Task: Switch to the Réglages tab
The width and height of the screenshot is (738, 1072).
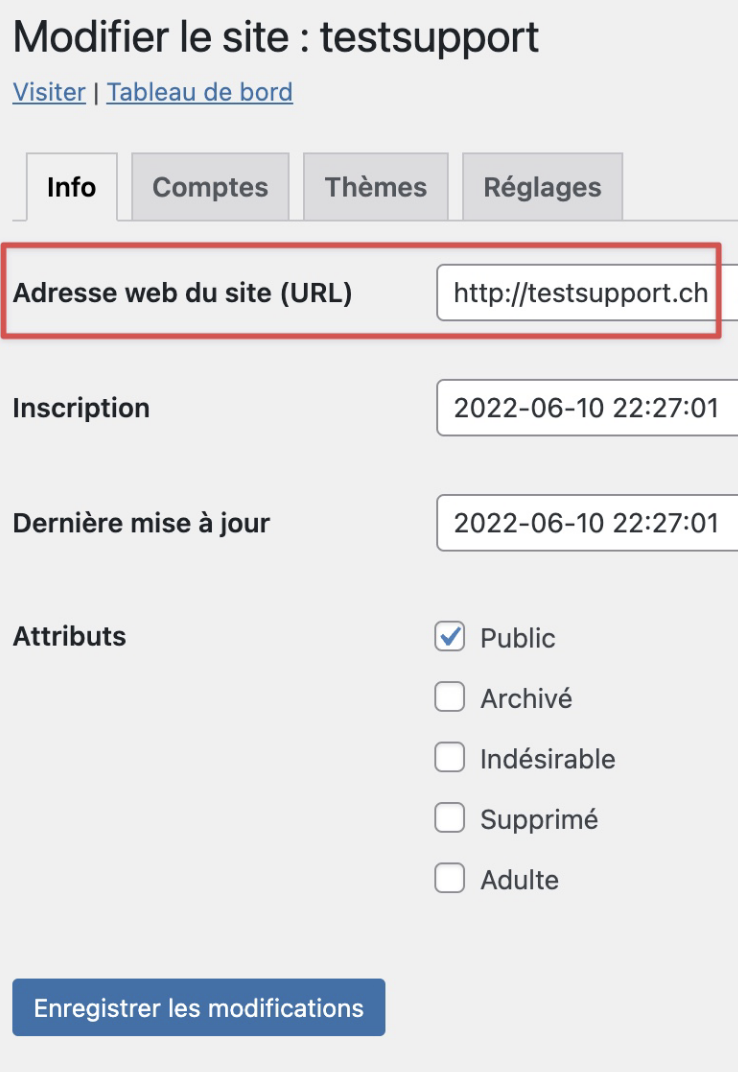Action: (542, 187)
